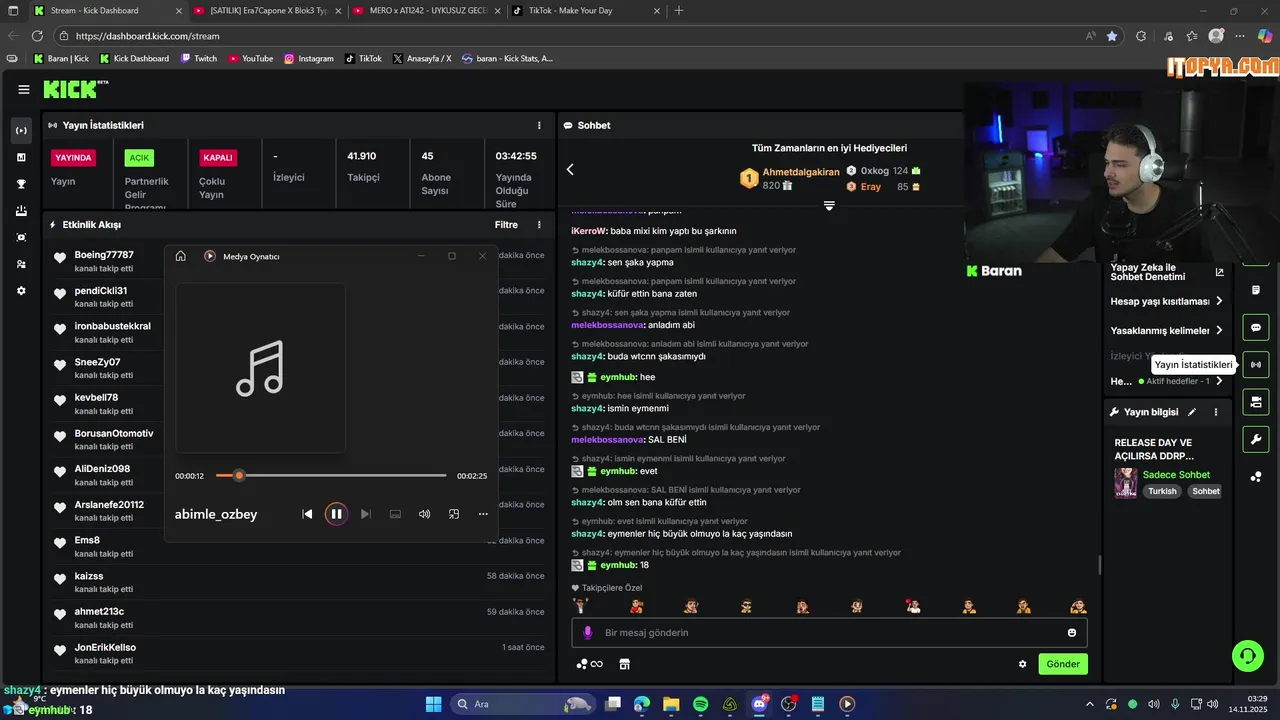Click the Sadece Sohbet category link

(1176, 475)
